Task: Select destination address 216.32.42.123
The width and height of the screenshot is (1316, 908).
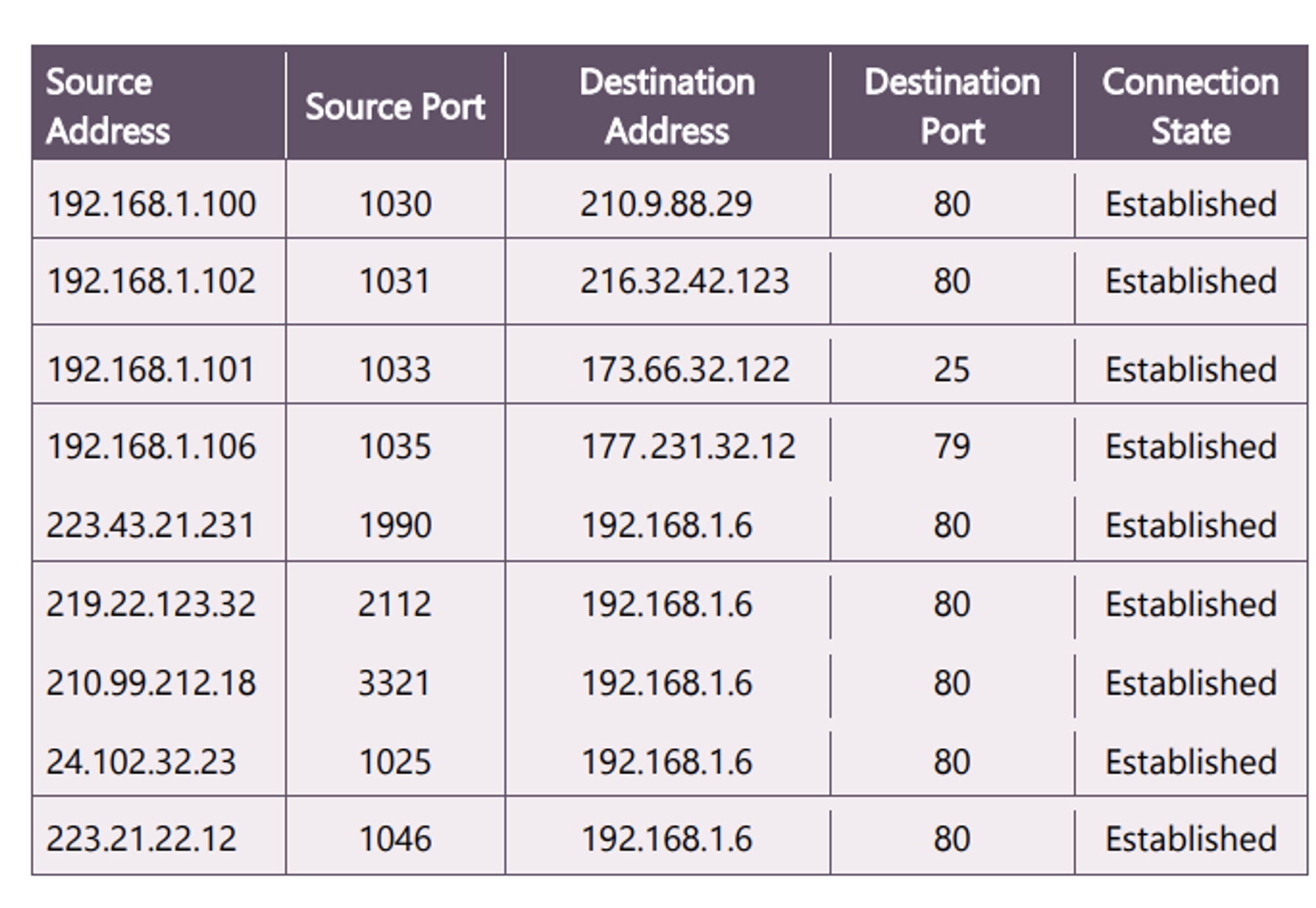Action: pyautogui.click(x=684, y=281)
